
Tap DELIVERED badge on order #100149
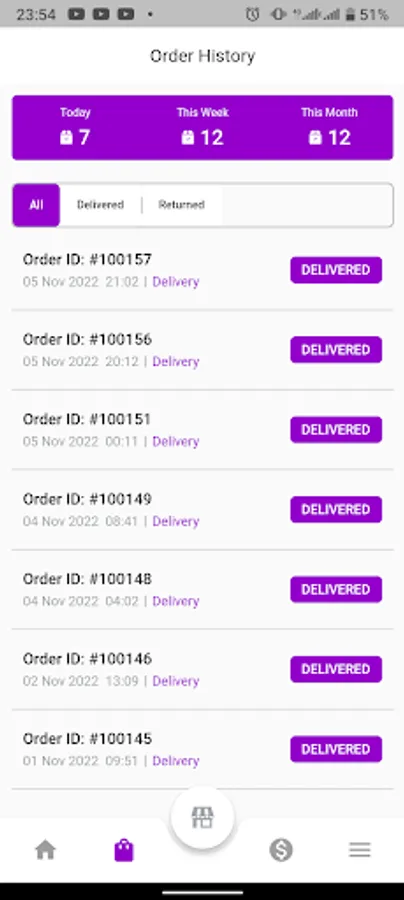pos(336,509)
